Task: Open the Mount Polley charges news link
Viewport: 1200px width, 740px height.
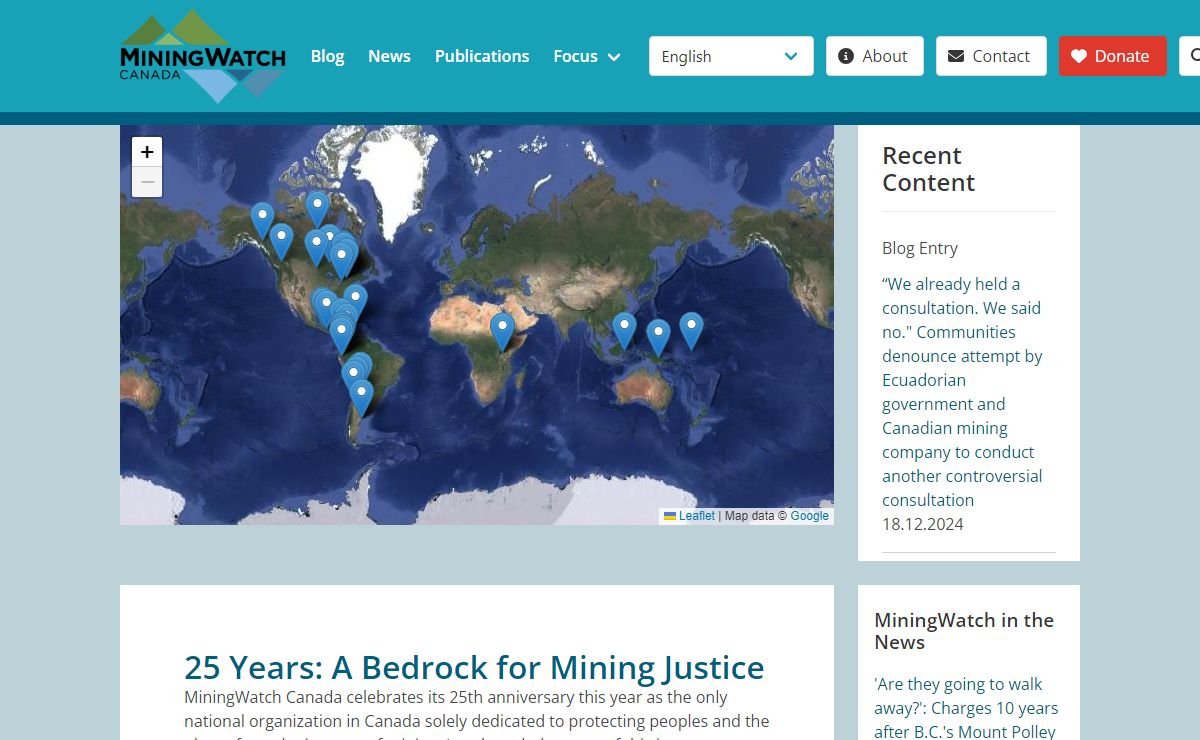Action: click(966, 708)
